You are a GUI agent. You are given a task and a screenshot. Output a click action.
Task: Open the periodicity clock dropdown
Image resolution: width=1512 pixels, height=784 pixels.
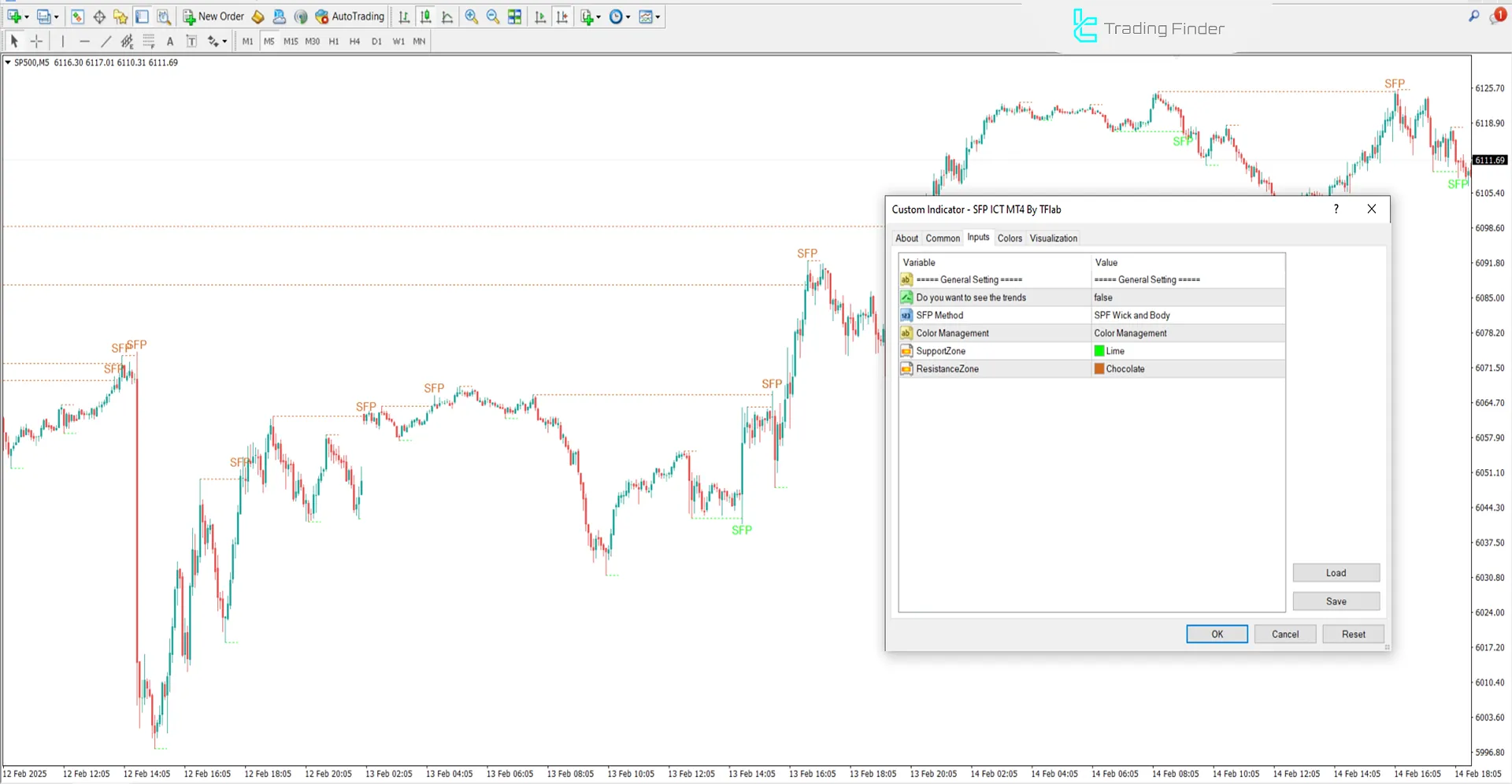click(x=620, y=17)
